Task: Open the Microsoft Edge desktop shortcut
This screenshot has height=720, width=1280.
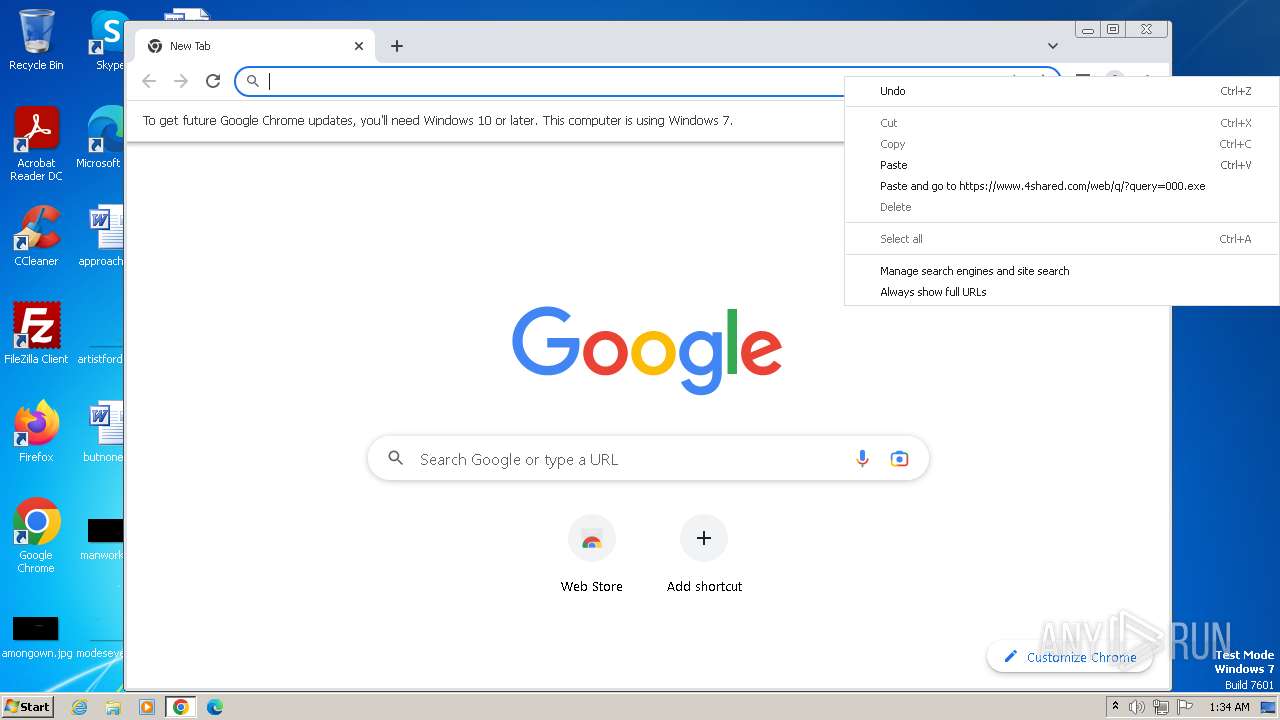Action: pyautogui.click(x=99, y=138)
